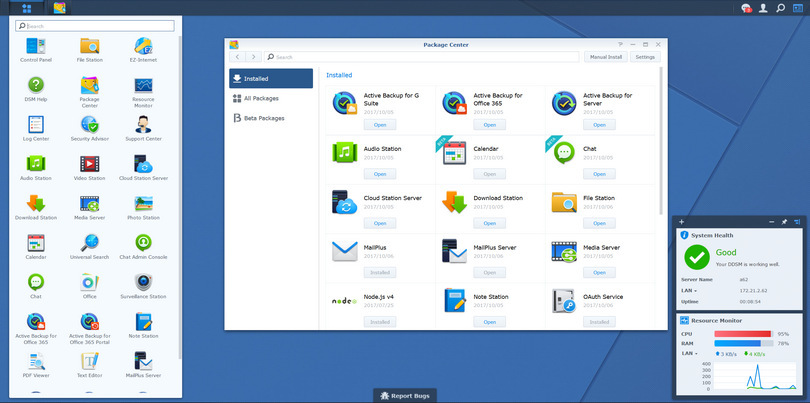
Task: Open Media Server from main menu
Action: (x=89, y=207)
